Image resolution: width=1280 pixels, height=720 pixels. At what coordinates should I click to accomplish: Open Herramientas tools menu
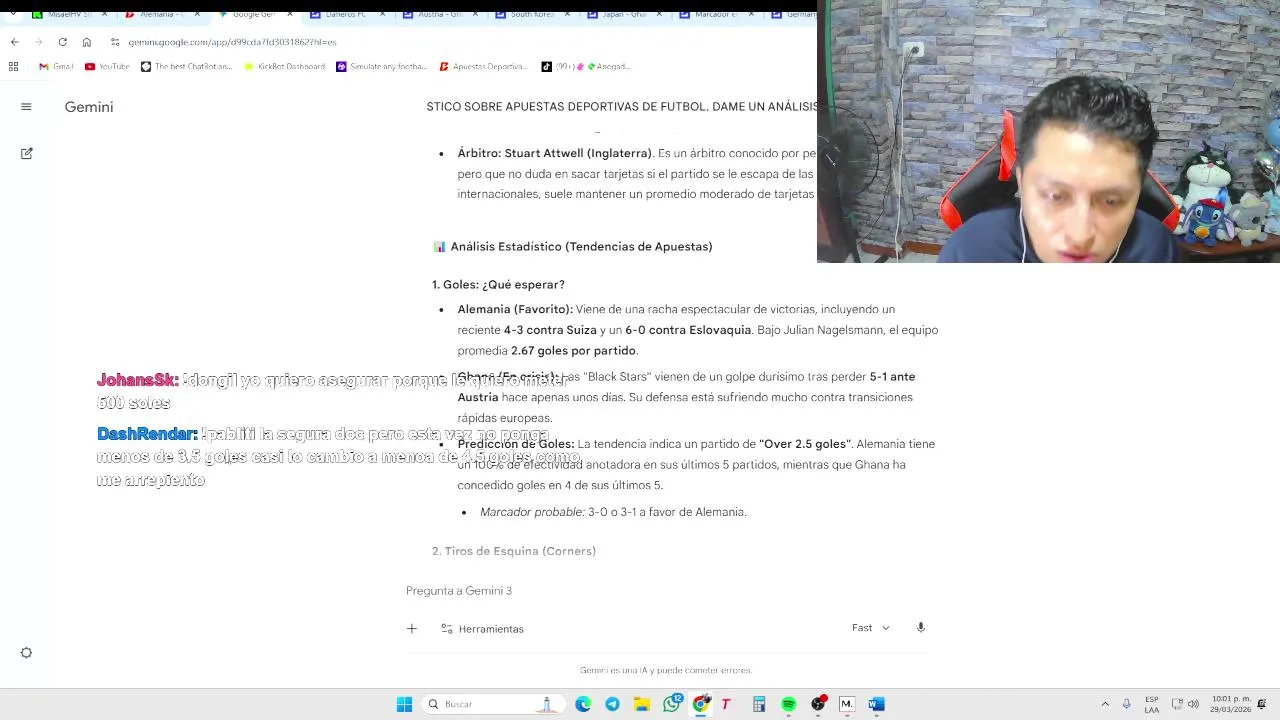(x=482, y=629)
